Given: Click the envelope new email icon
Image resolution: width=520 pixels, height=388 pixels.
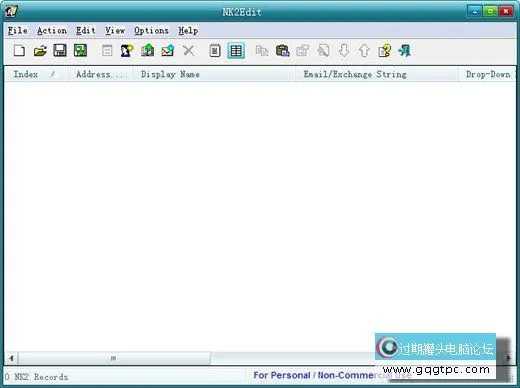Looking at the screenshot, I should pos(168,51).
